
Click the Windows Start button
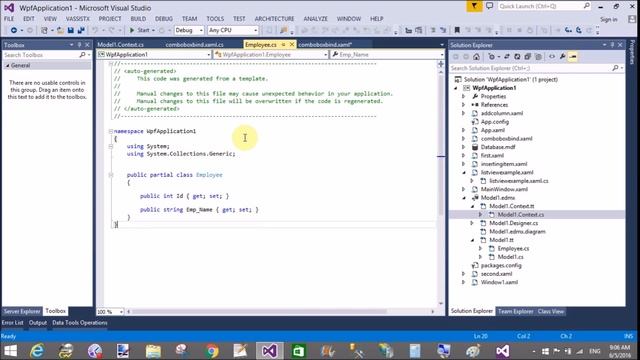[10, 351]
